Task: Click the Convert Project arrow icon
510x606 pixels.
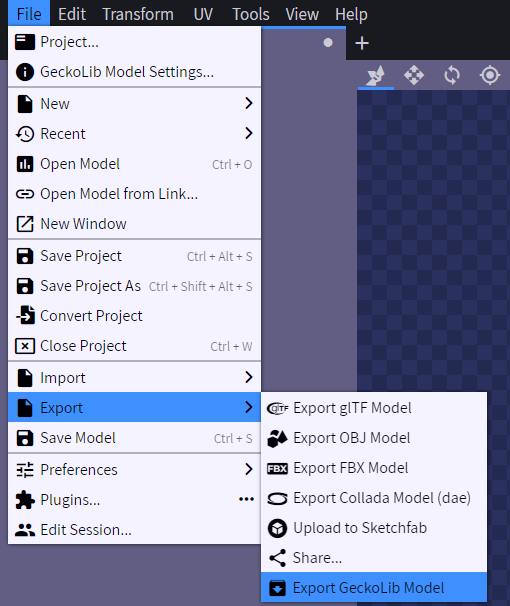Action: tap(26, 315)
